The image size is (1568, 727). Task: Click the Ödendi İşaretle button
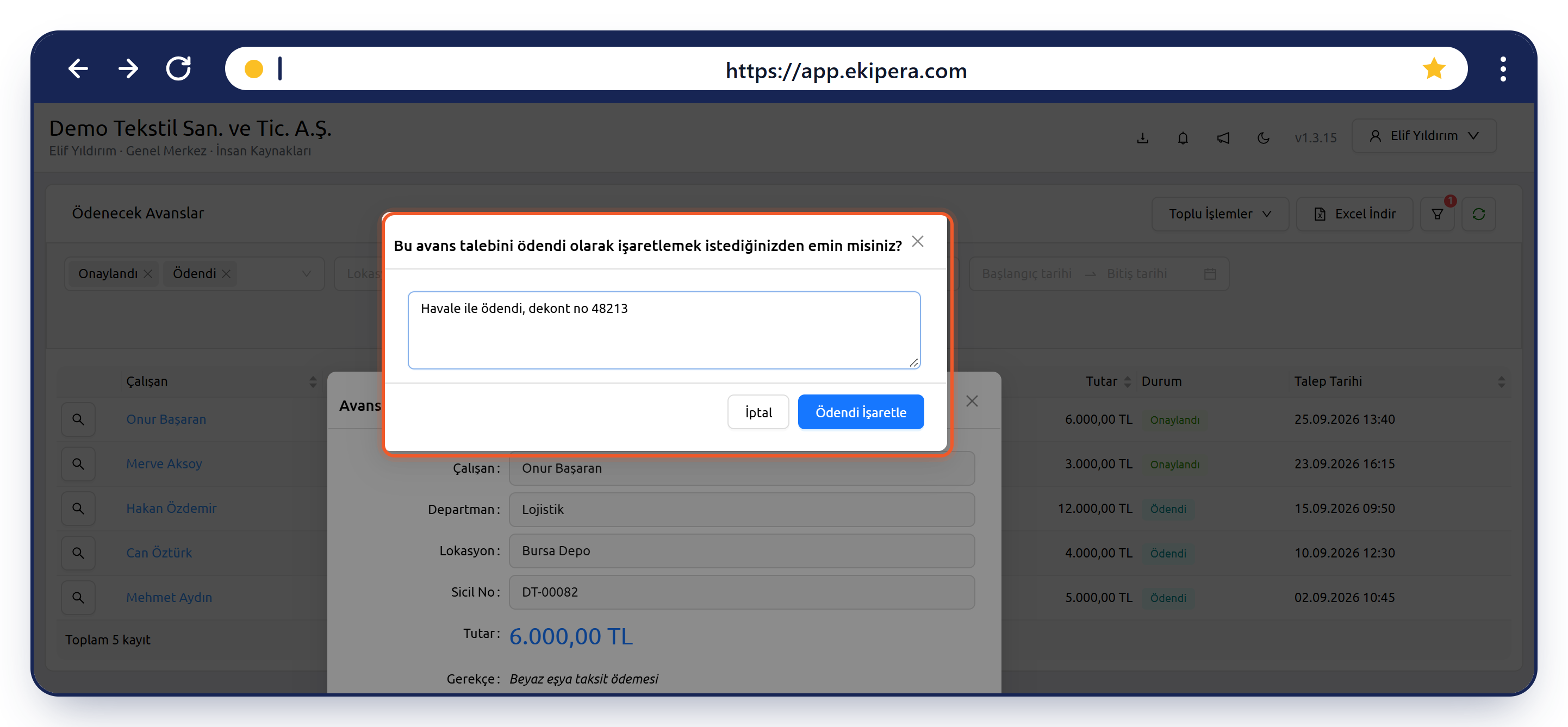[860, 412]
